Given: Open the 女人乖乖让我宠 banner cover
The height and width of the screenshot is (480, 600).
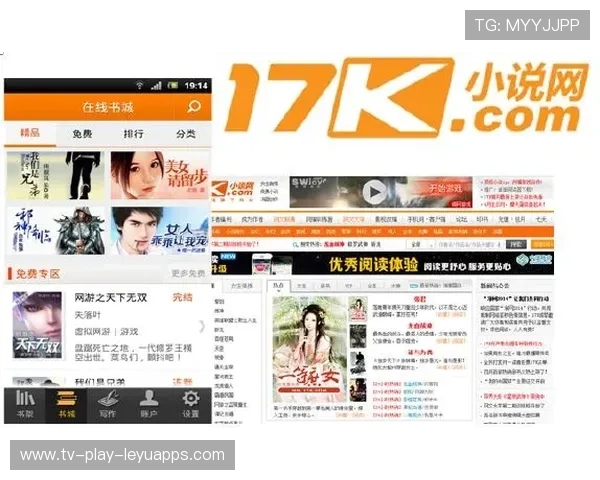Looking at the screenshot, I should [x=160, y=231].
